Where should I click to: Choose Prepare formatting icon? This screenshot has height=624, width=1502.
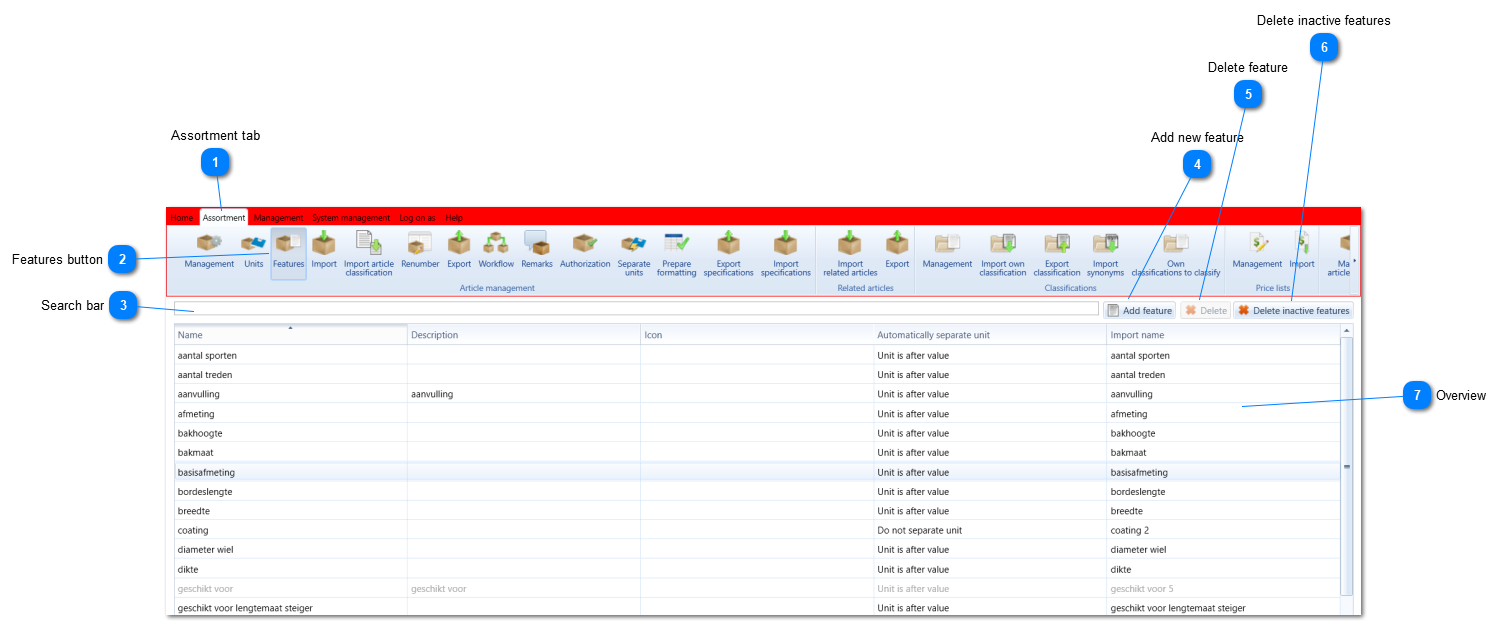[677, 255]
